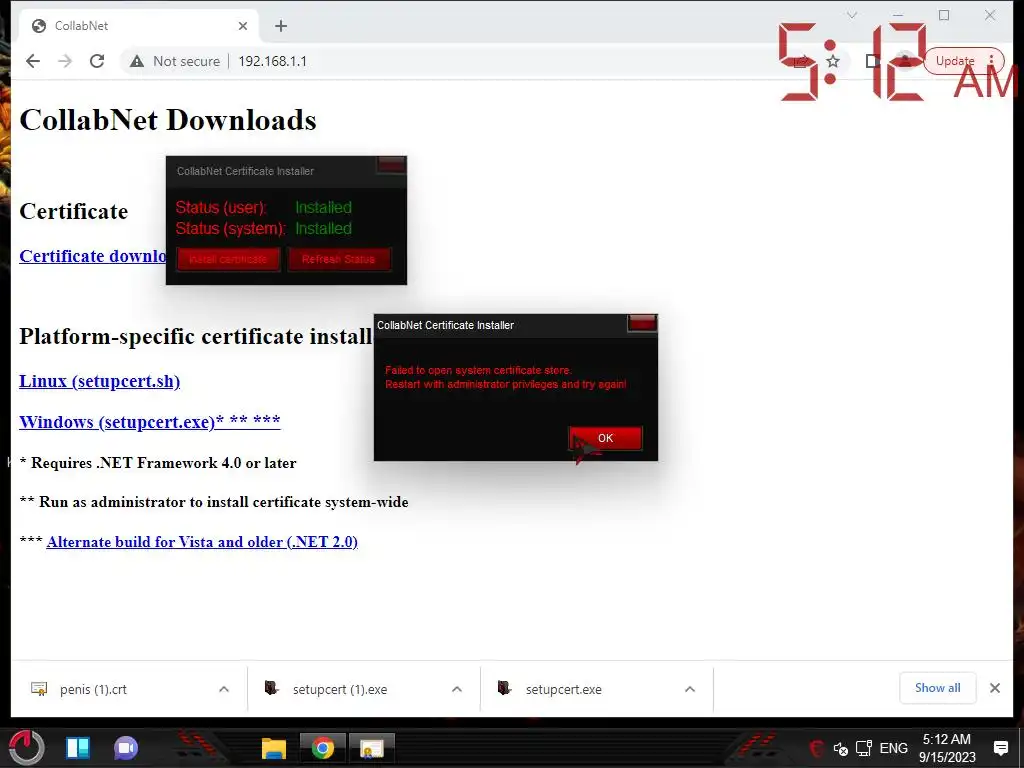This screenshot has height=768, width=1024.
Task: Open the setupcert.exe download item
Action: tap(563, 690)
